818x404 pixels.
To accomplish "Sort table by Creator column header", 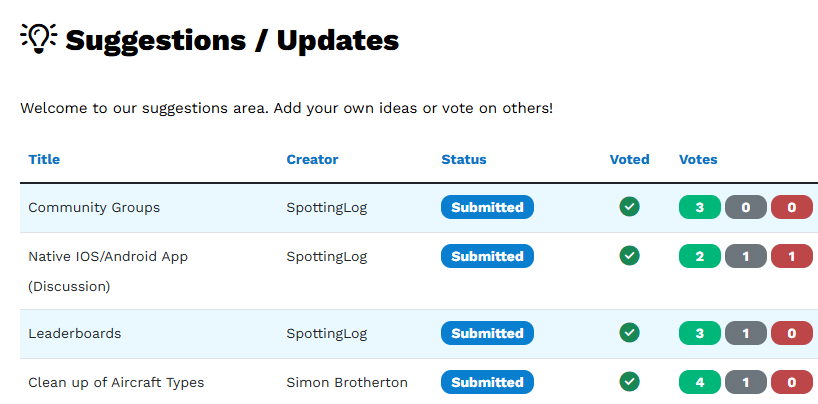I will coord(312,159).
